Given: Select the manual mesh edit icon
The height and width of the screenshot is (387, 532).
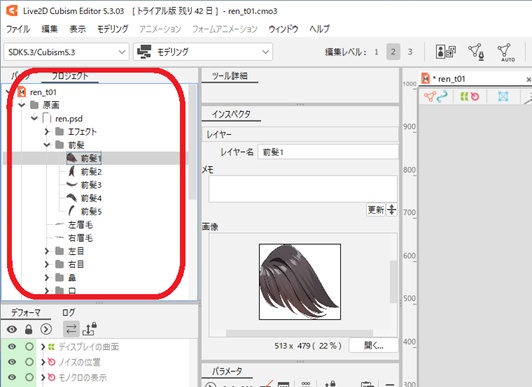Looking at the screenshot, I should (476, 52).
